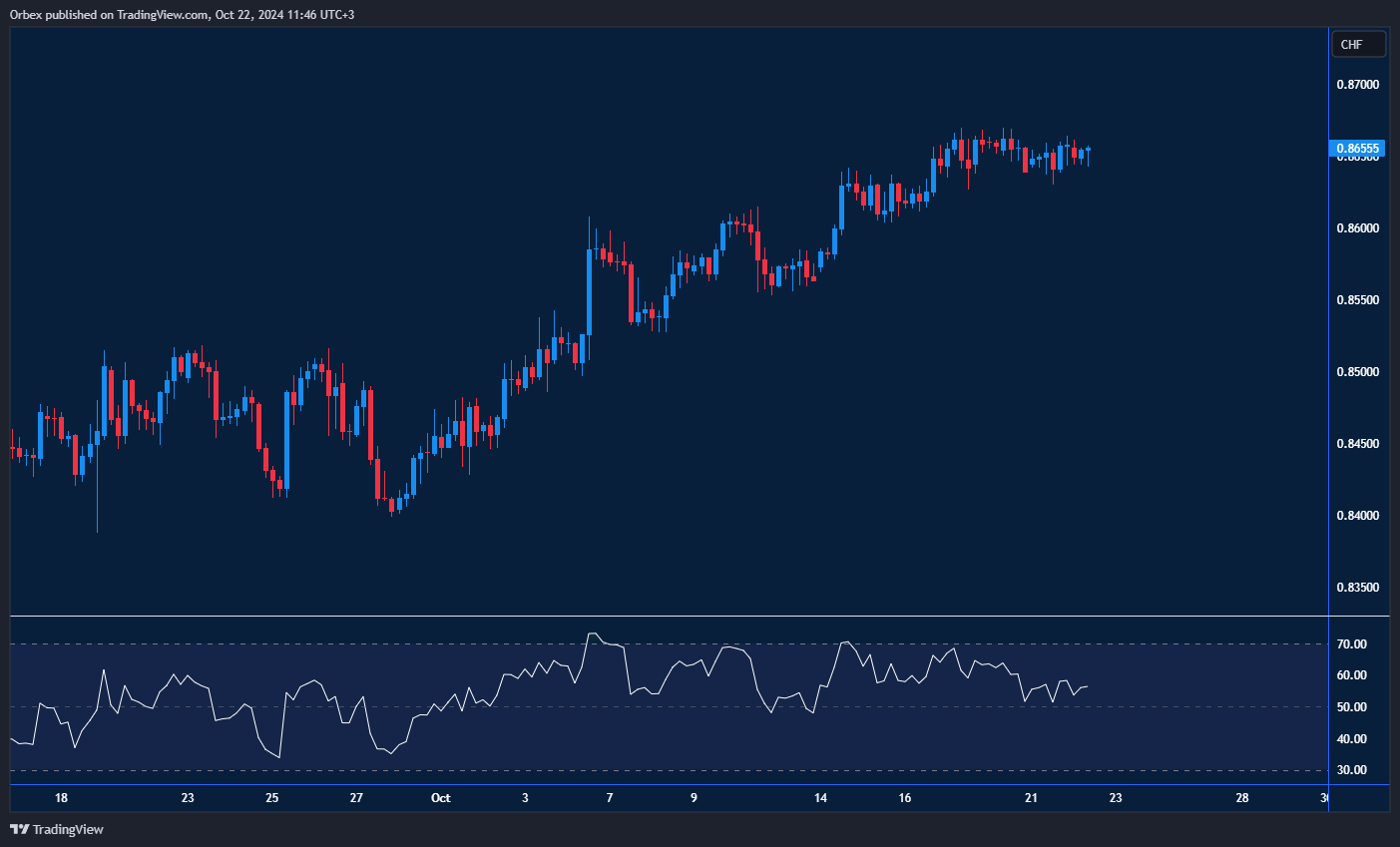Open the CHF currency selector

coord(1358,44)
